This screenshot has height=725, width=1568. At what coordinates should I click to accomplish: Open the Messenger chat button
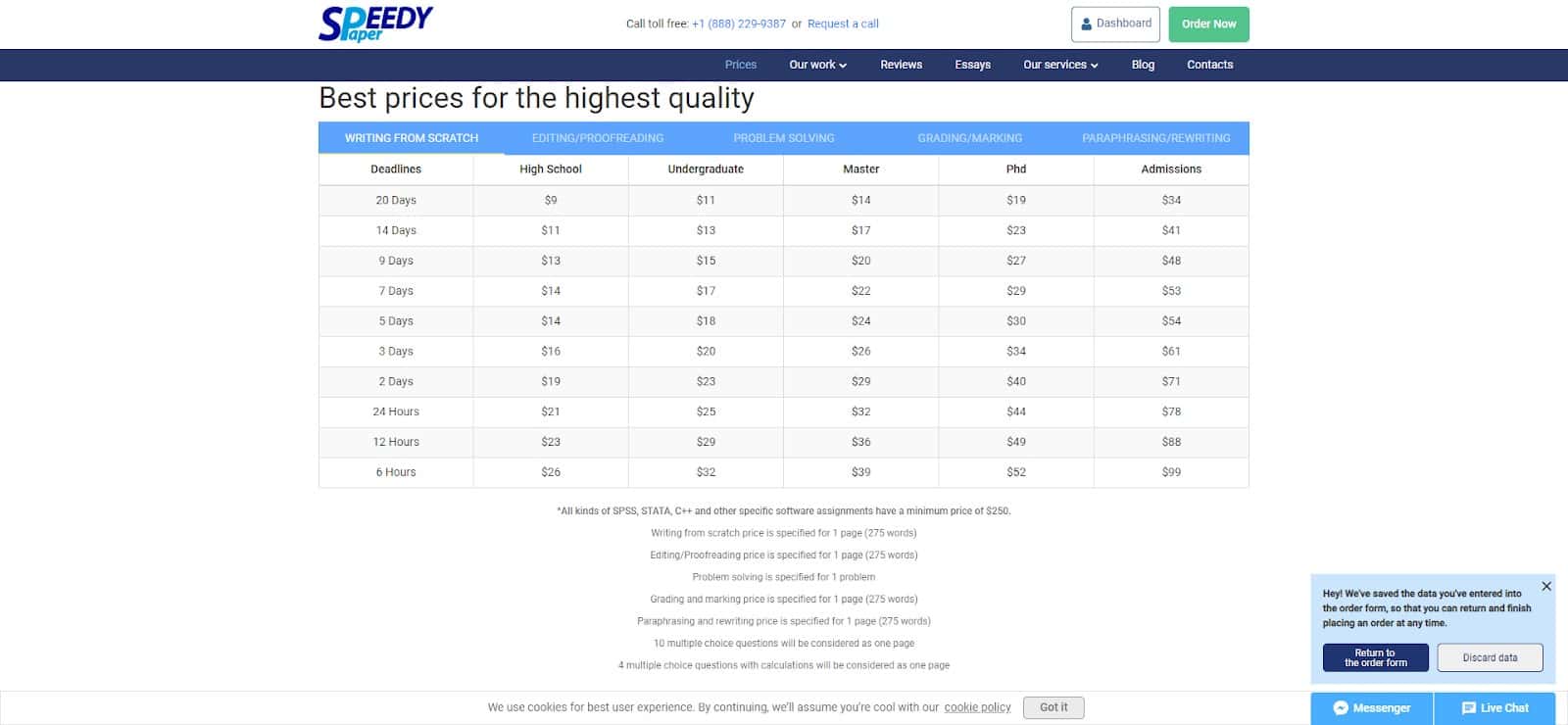1372,708
